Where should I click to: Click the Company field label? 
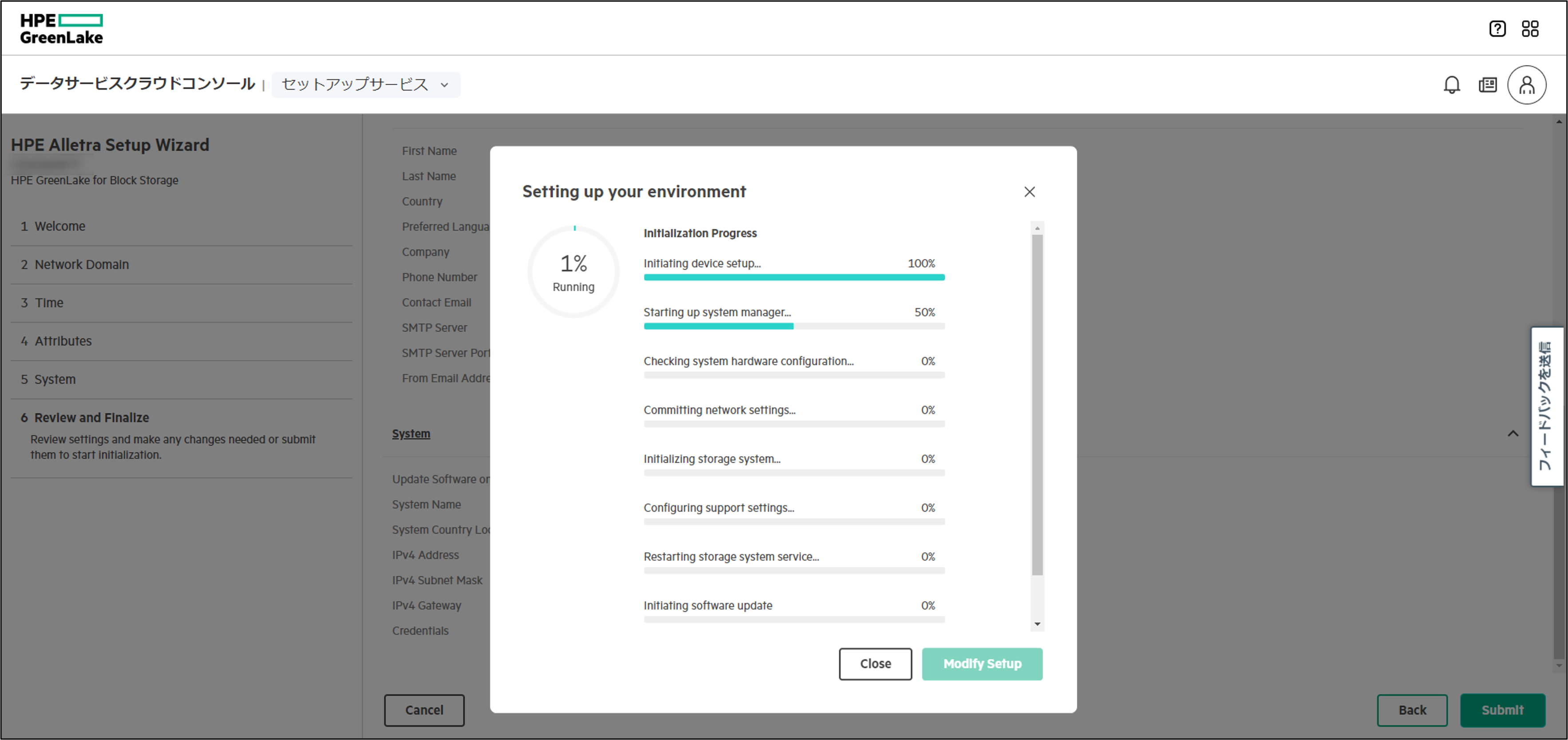tap(425, 252)
